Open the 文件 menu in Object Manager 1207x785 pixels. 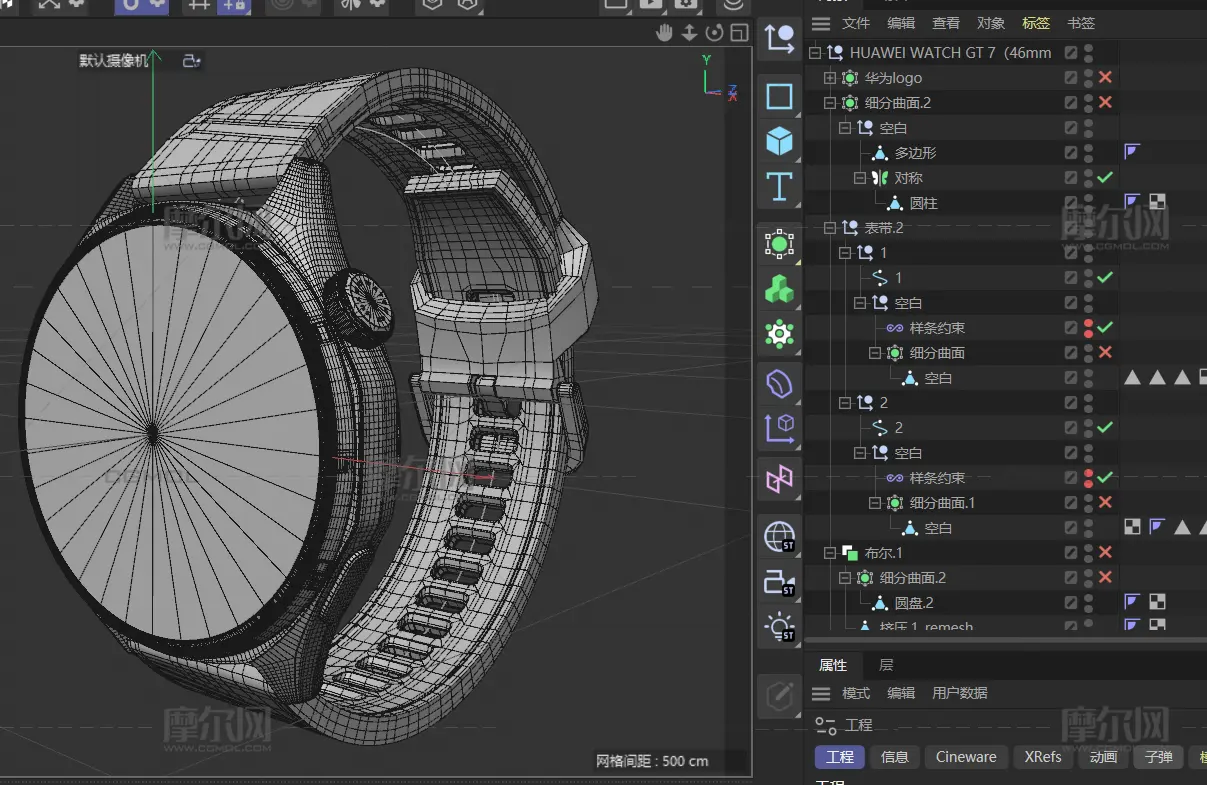point(856,23)
